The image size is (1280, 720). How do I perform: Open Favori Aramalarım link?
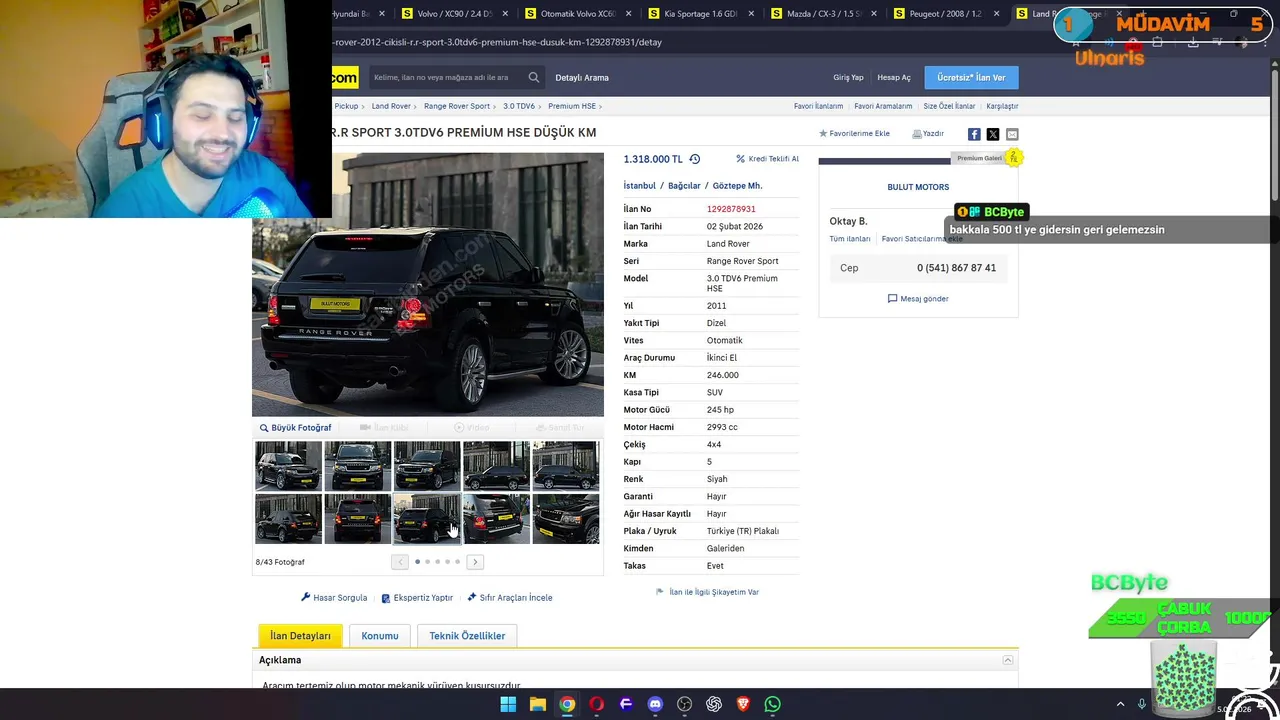pyautogui.click(x=883, y=106)
